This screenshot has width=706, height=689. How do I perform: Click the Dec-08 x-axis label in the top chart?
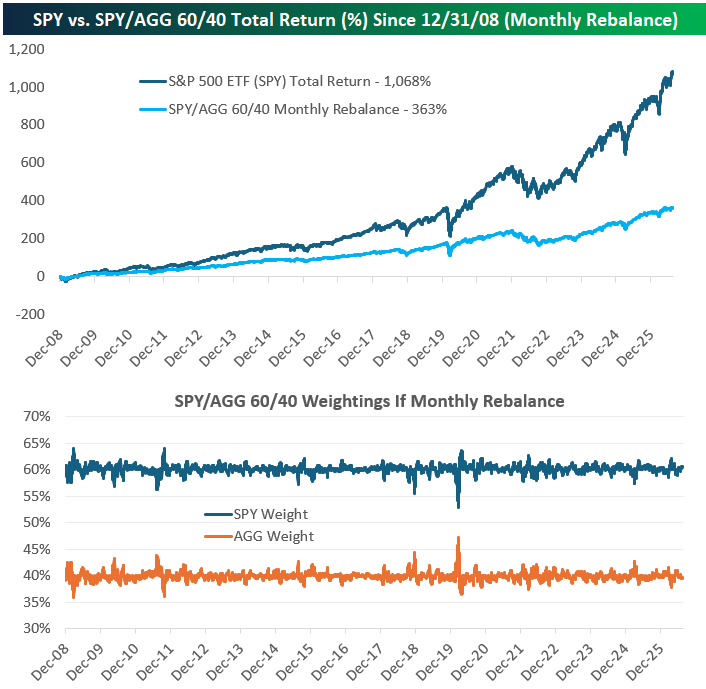click(x=44, y=348)
